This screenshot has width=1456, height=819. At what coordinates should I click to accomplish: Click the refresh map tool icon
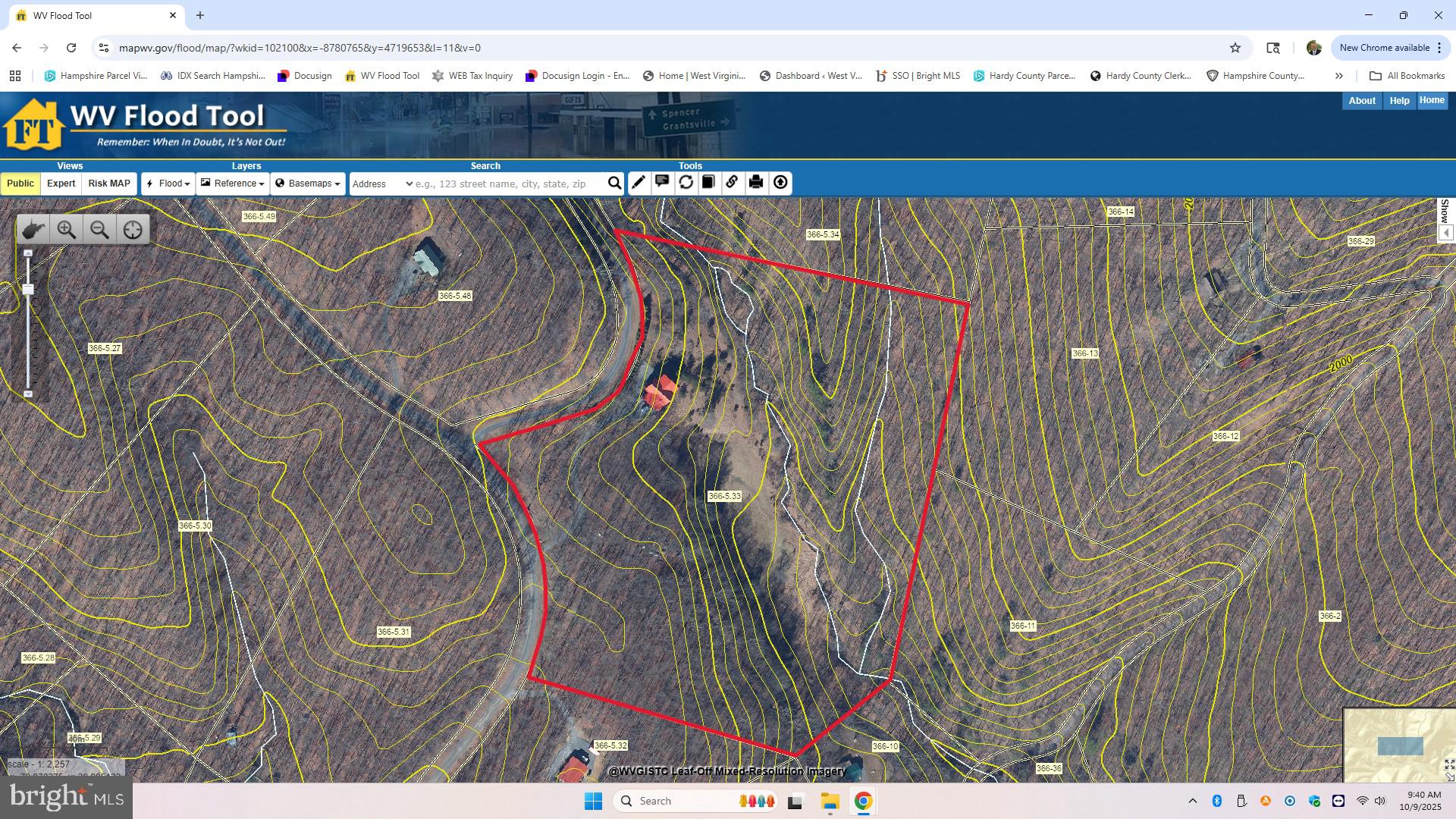pos(686,183)
